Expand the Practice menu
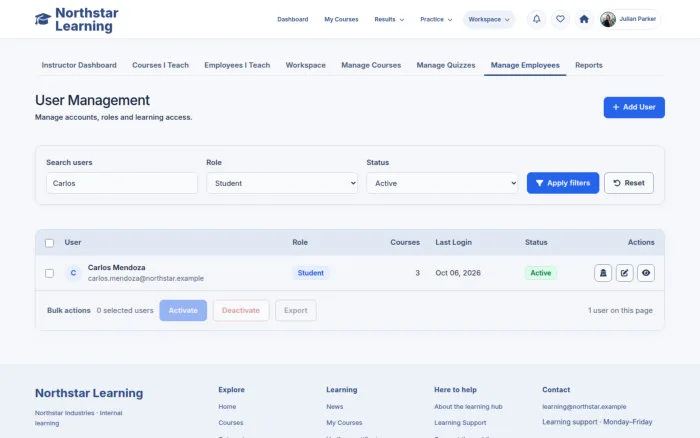Screen dimensions: 700x438 436,19
